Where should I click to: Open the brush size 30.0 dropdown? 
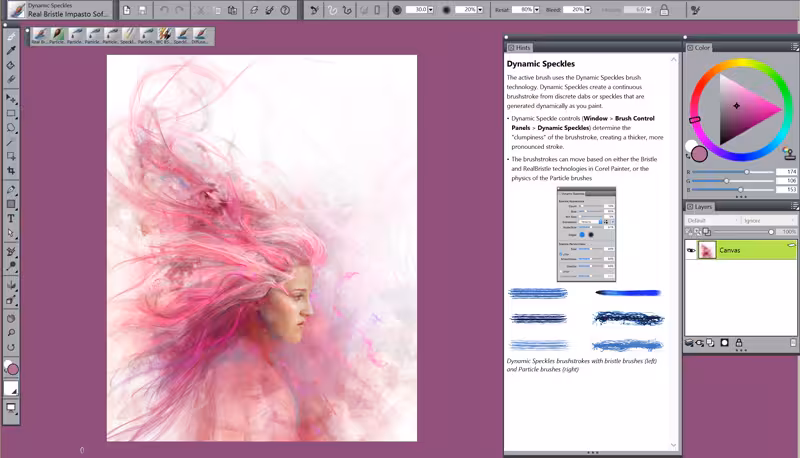[x=431, y=10]
